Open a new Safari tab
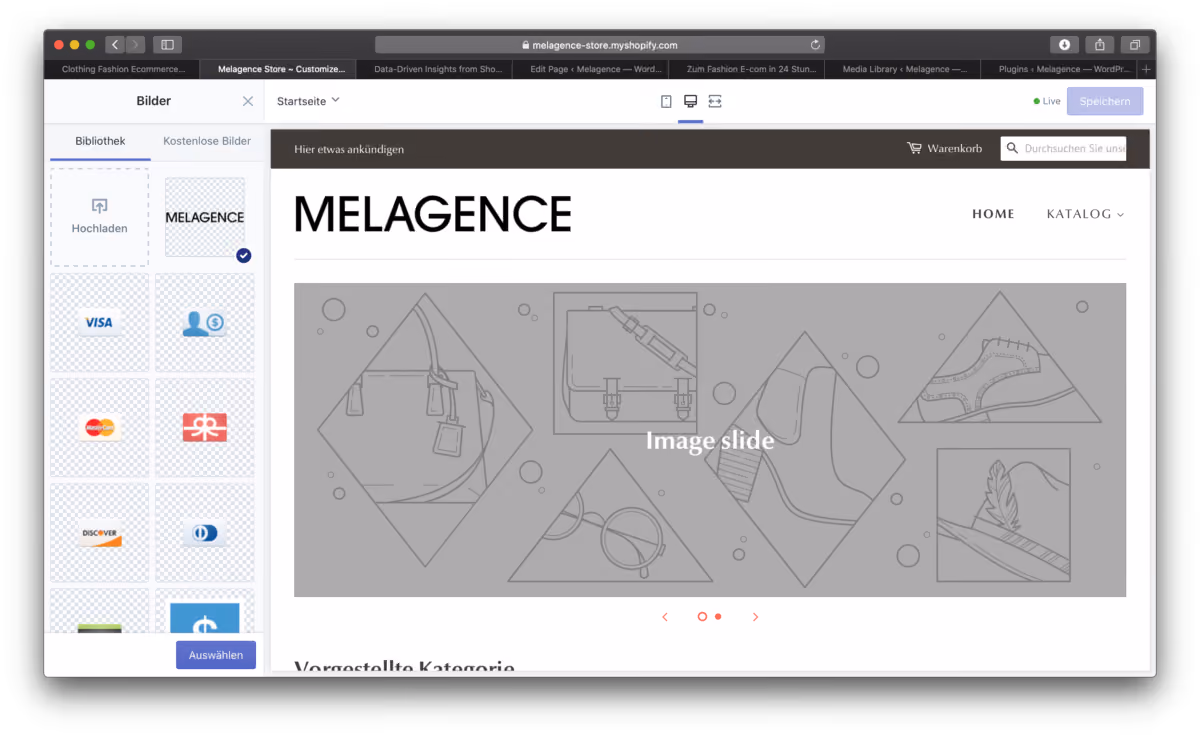The image size is (1200, 735). click(1146, 69)
